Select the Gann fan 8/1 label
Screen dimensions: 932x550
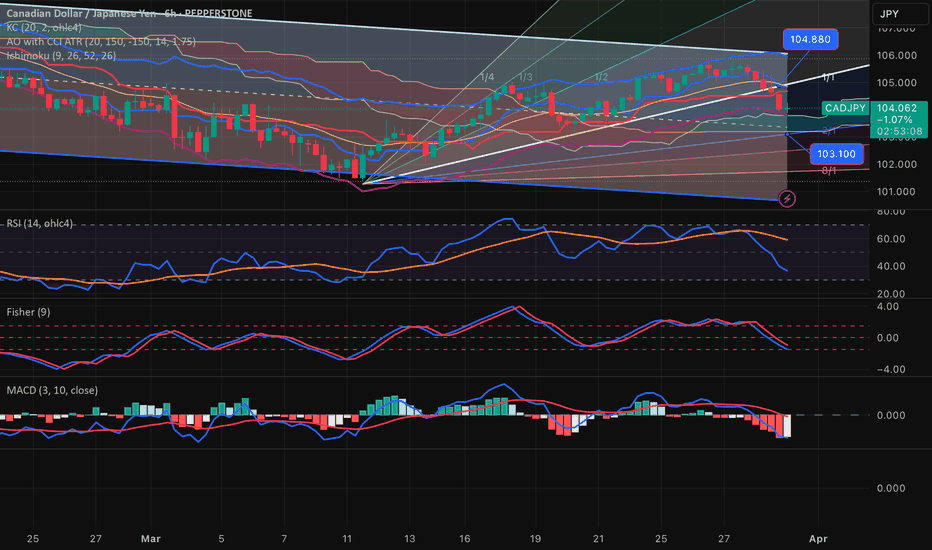(x=829, y=171)
